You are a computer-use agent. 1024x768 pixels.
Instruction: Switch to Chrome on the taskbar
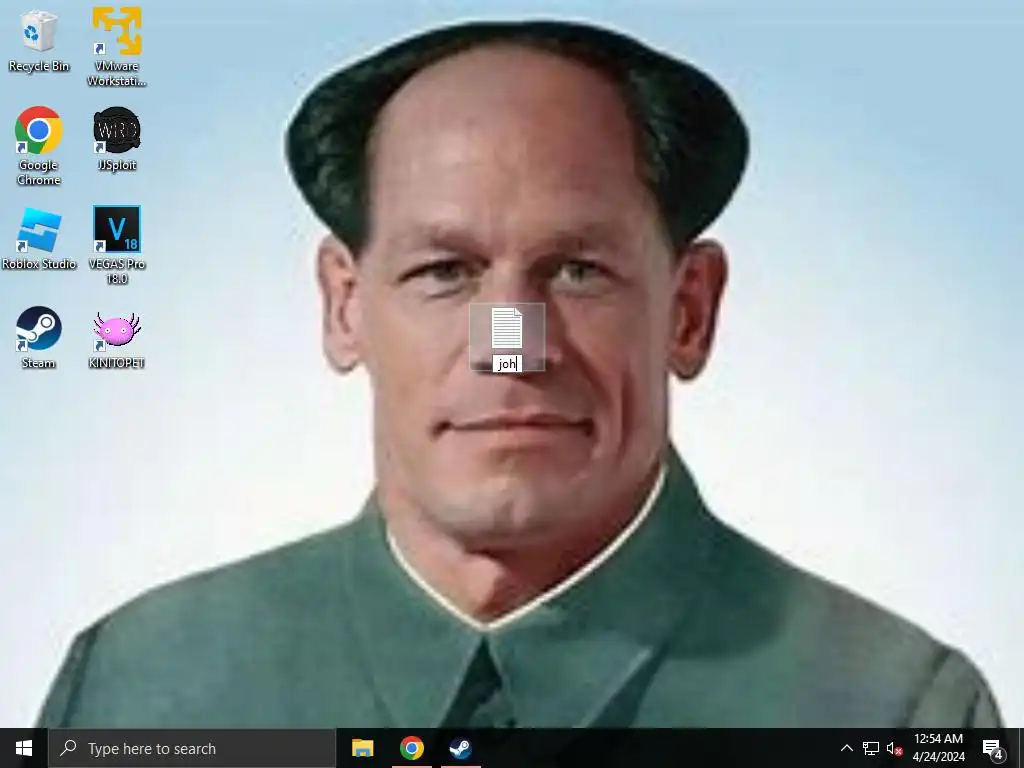(411, 748)
